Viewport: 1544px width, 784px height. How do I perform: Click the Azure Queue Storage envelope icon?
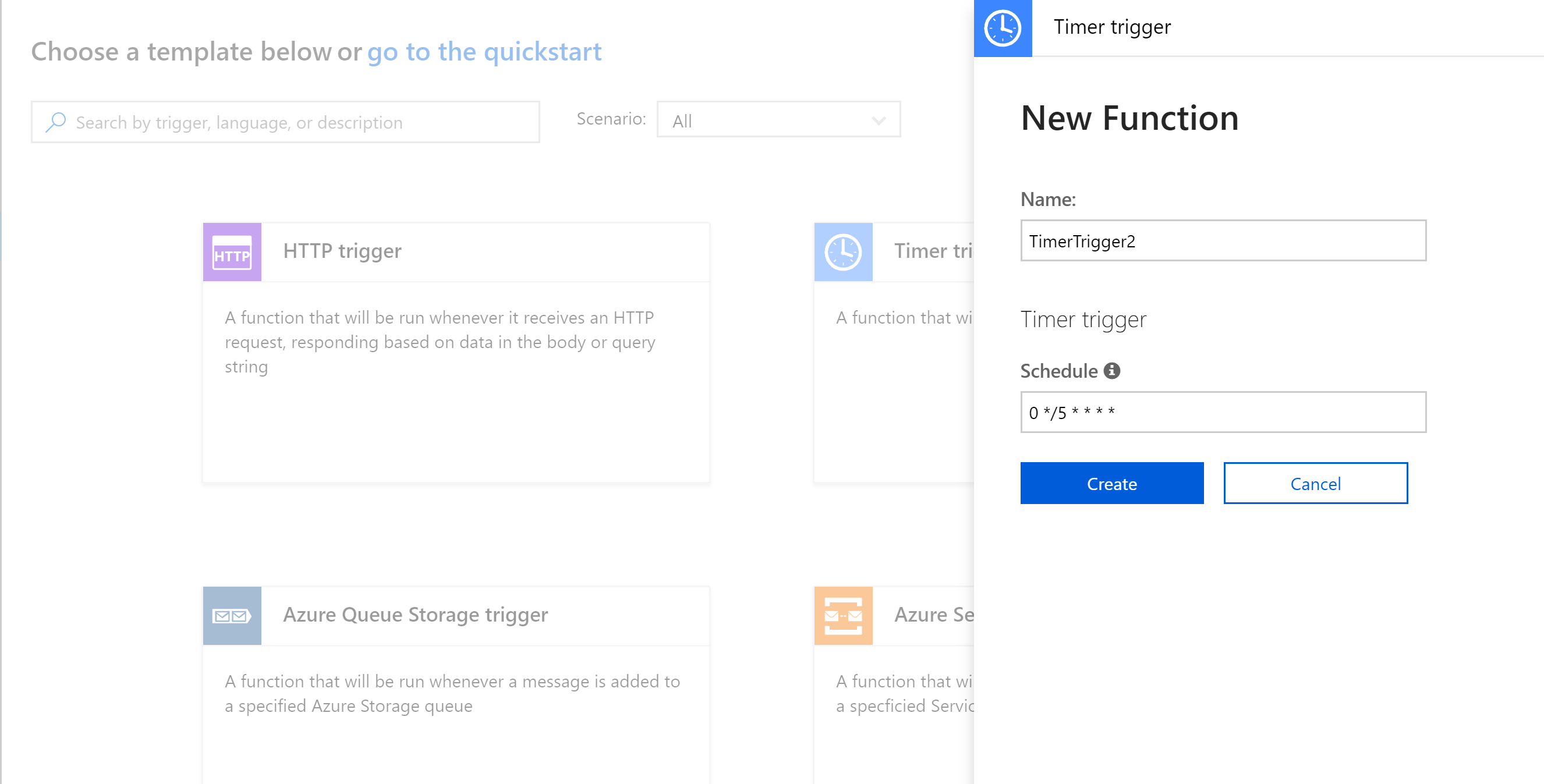[232, 615]
